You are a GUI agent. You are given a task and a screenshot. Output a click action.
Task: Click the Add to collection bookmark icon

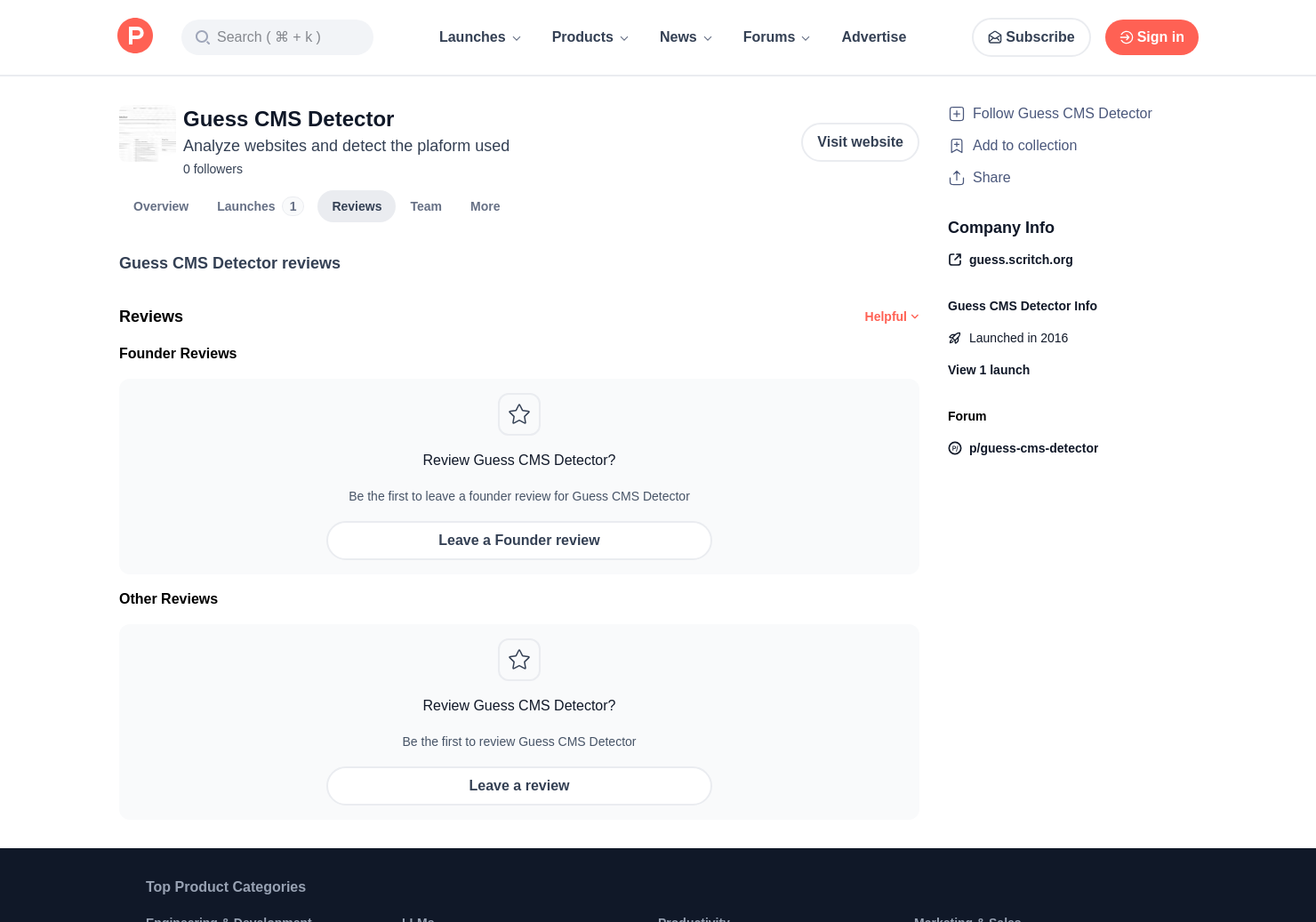pos(957,146)
